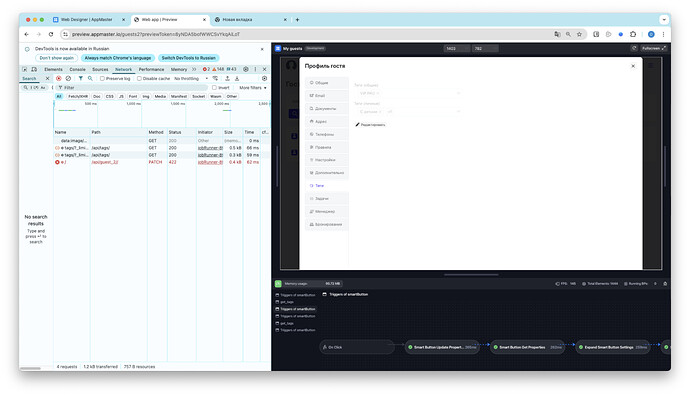
Task: Toggle the network filter funnel icon
Action: [x=81, y=78]
